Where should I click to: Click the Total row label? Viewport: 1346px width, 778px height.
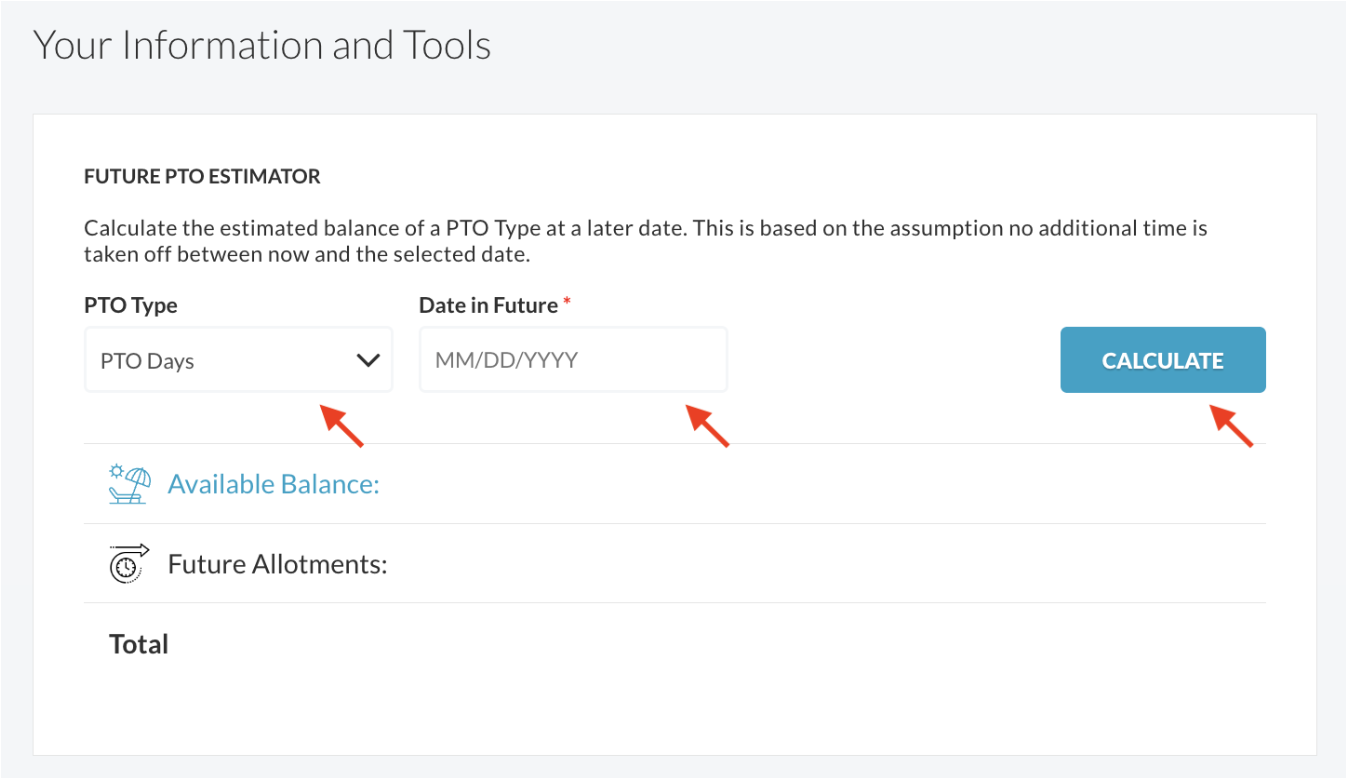(138, 645)
